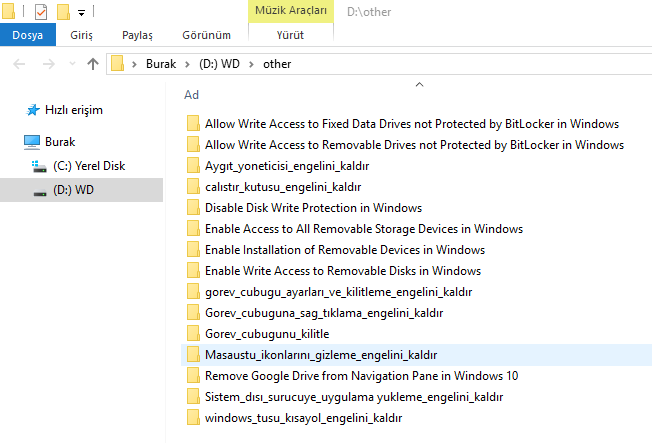The height and width of the screenshot is (443, 652).
Task: Select the (C:) Yerel Disk drive
Action: (79, 166)
